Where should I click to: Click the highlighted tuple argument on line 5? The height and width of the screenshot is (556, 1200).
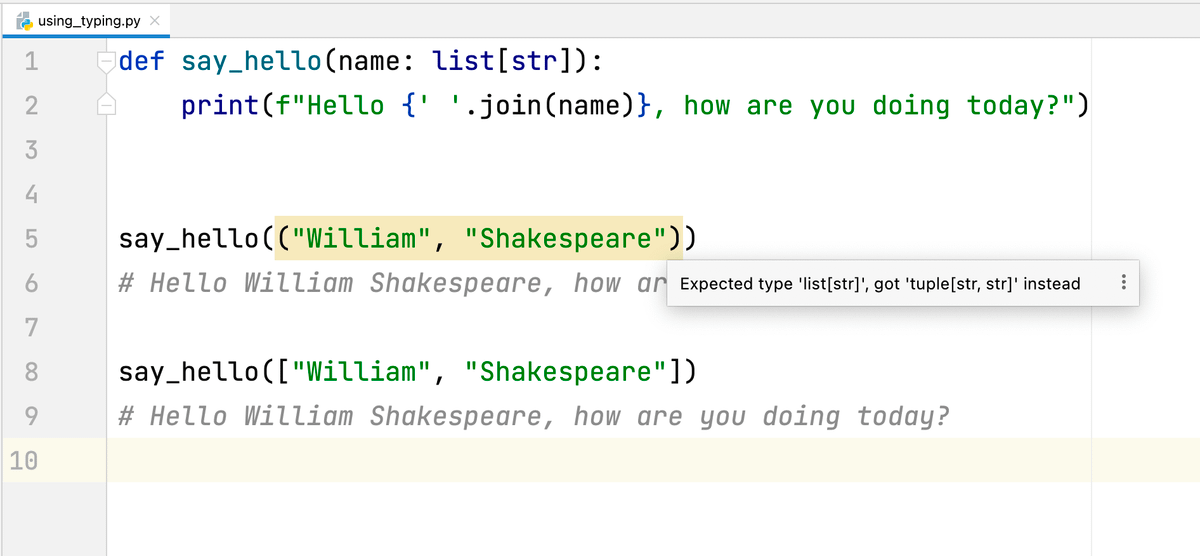(478, 239)
